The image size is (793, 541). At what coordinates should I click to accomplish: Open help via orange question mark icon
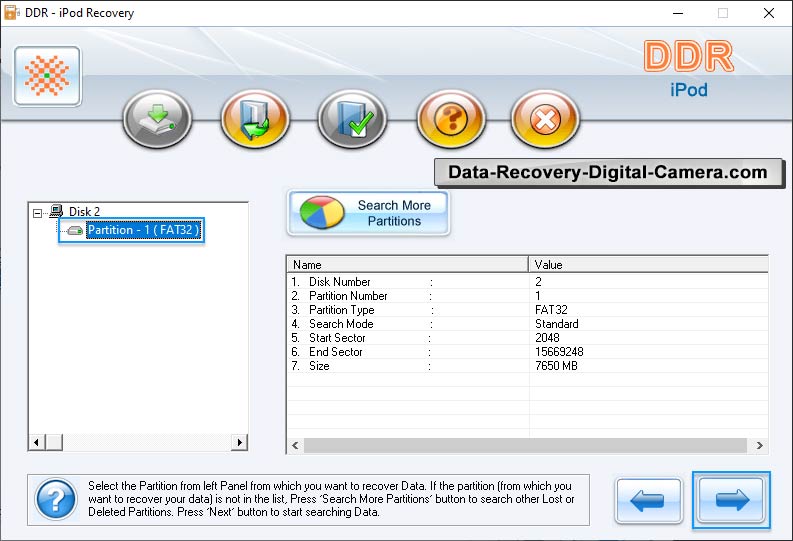pyautogui.click(x=451, y=119)
